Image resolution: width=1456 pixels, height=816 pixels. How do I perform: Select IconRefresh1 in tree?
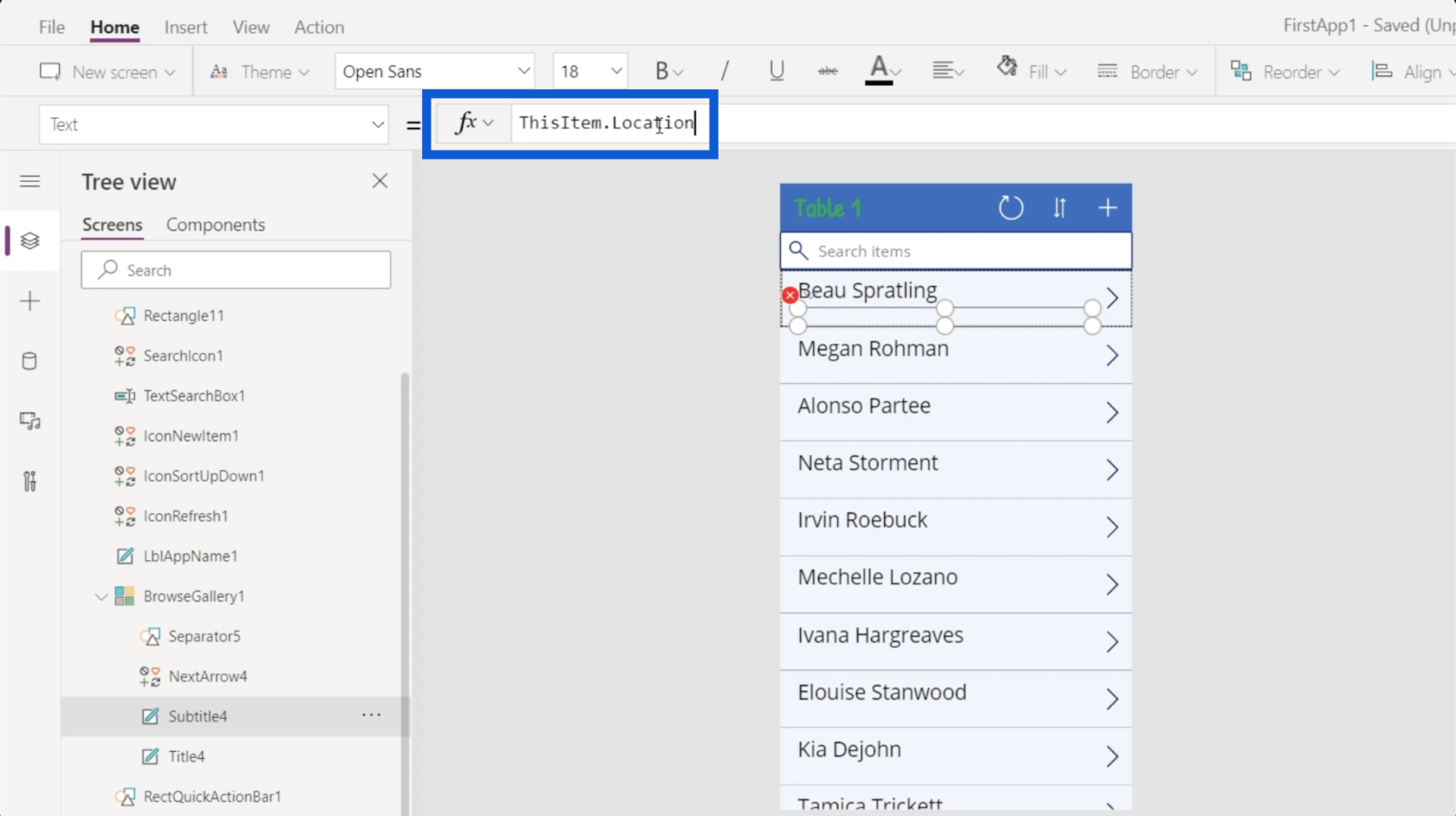click(x=185, y=516)
